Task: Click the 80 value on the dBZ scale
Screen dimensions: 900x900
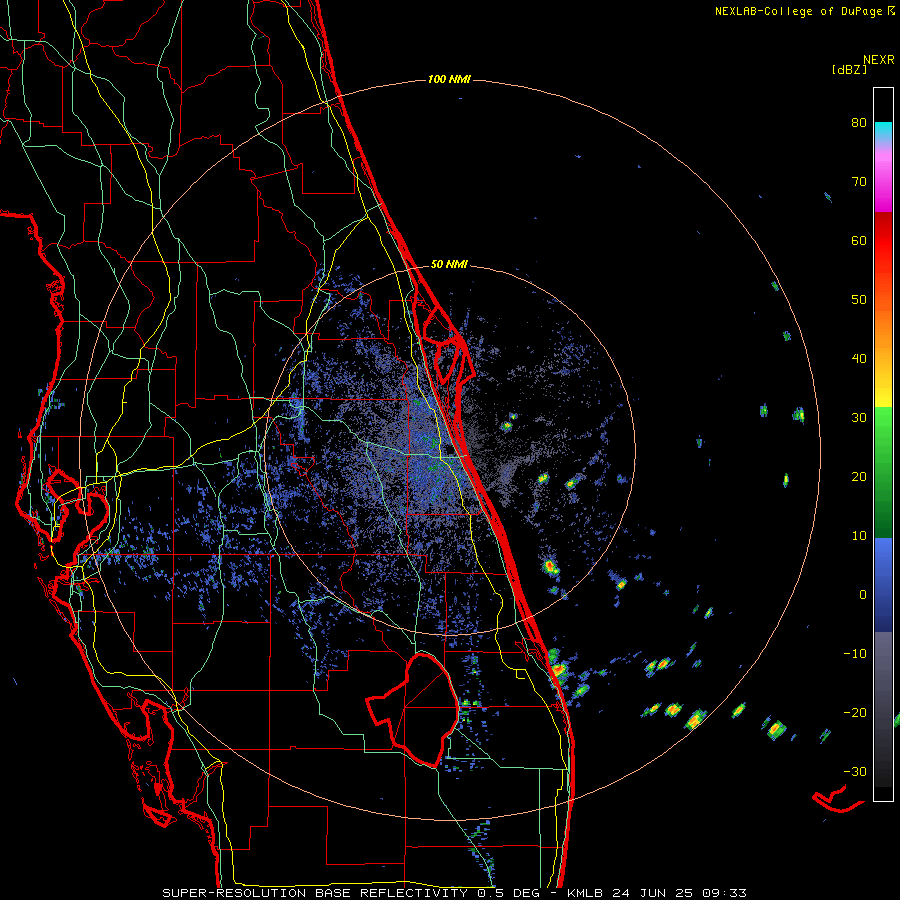Action: 859,123
